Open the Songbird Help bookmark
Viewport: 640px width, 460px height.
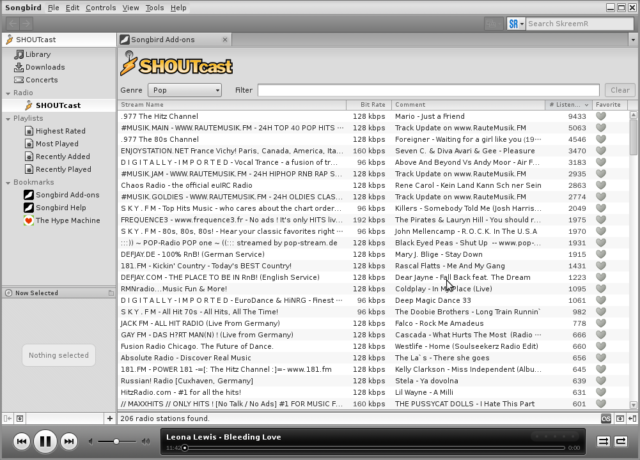(x=55, y=207)
